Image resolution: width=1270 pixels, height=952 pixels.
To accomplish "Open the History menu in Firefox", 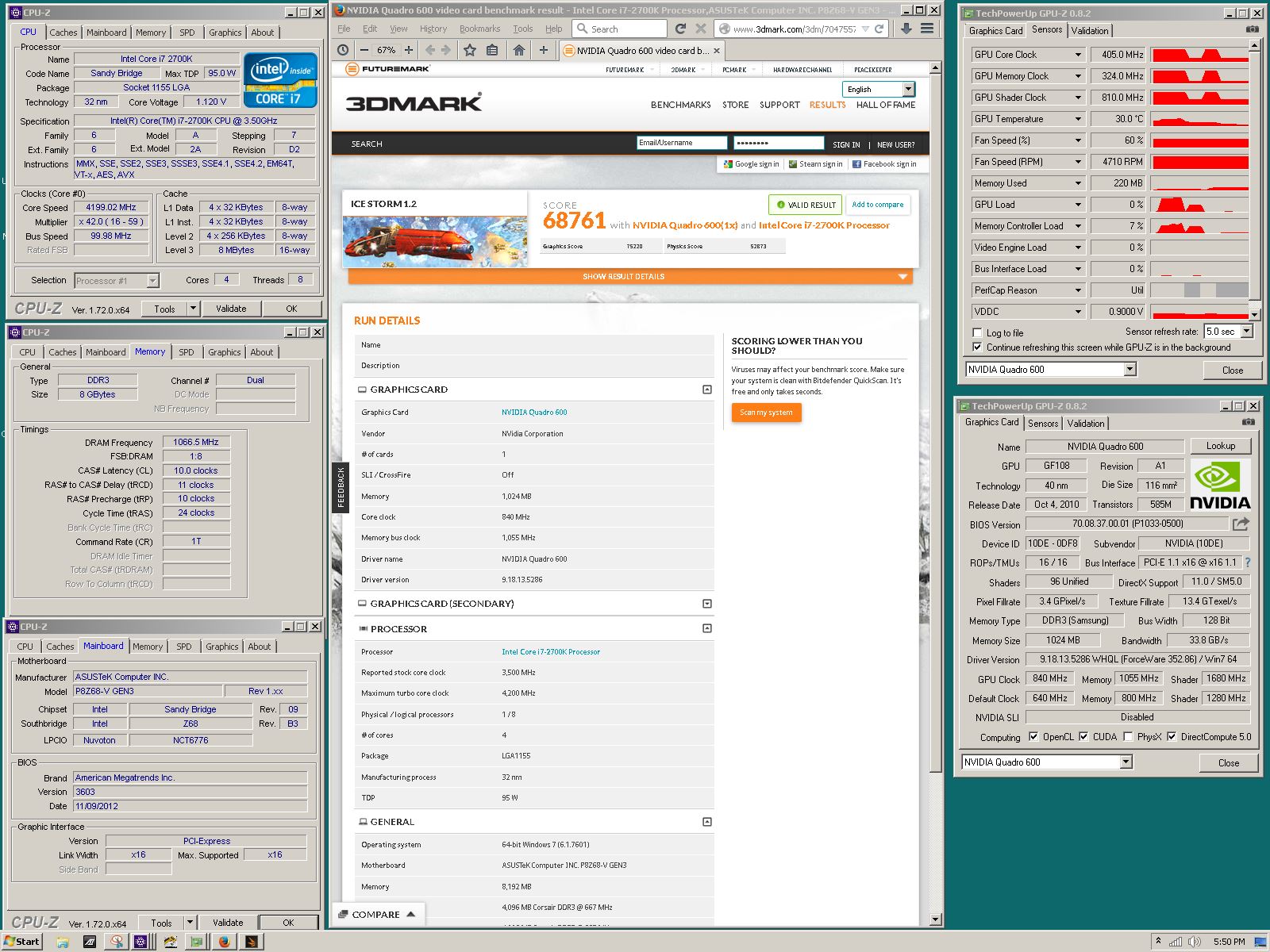I will [433, 29].
